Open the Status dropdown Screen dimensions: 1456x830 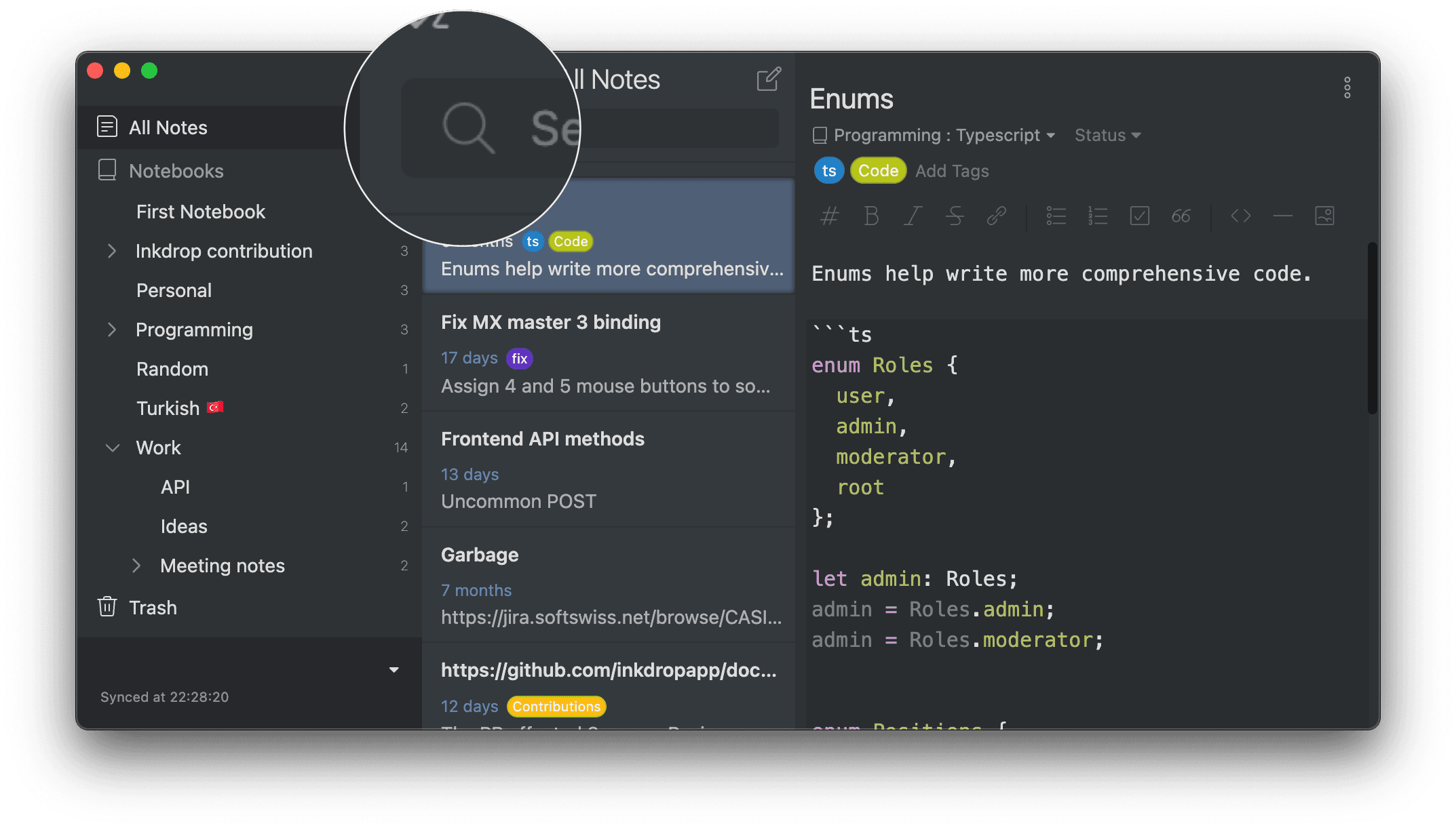(1107, 136)
